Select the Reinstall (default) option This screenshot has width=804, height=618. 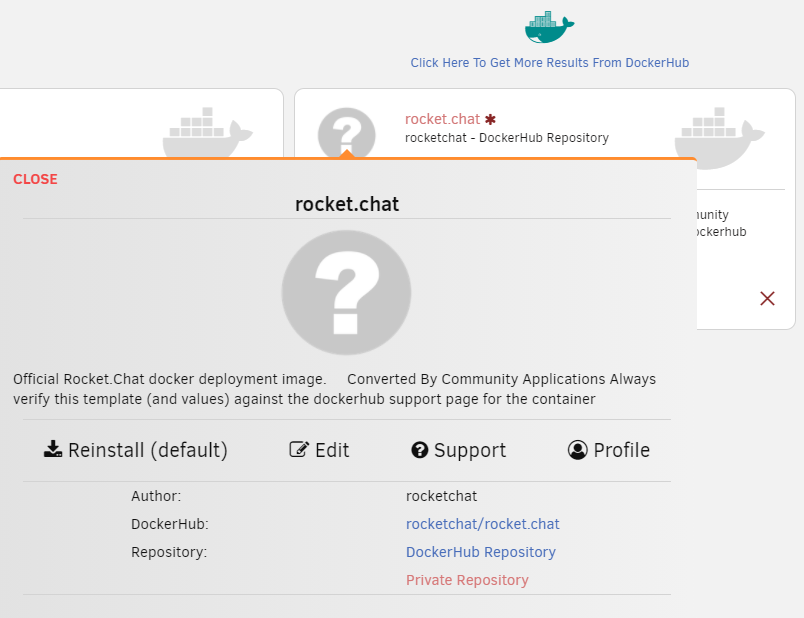point(135,450)
